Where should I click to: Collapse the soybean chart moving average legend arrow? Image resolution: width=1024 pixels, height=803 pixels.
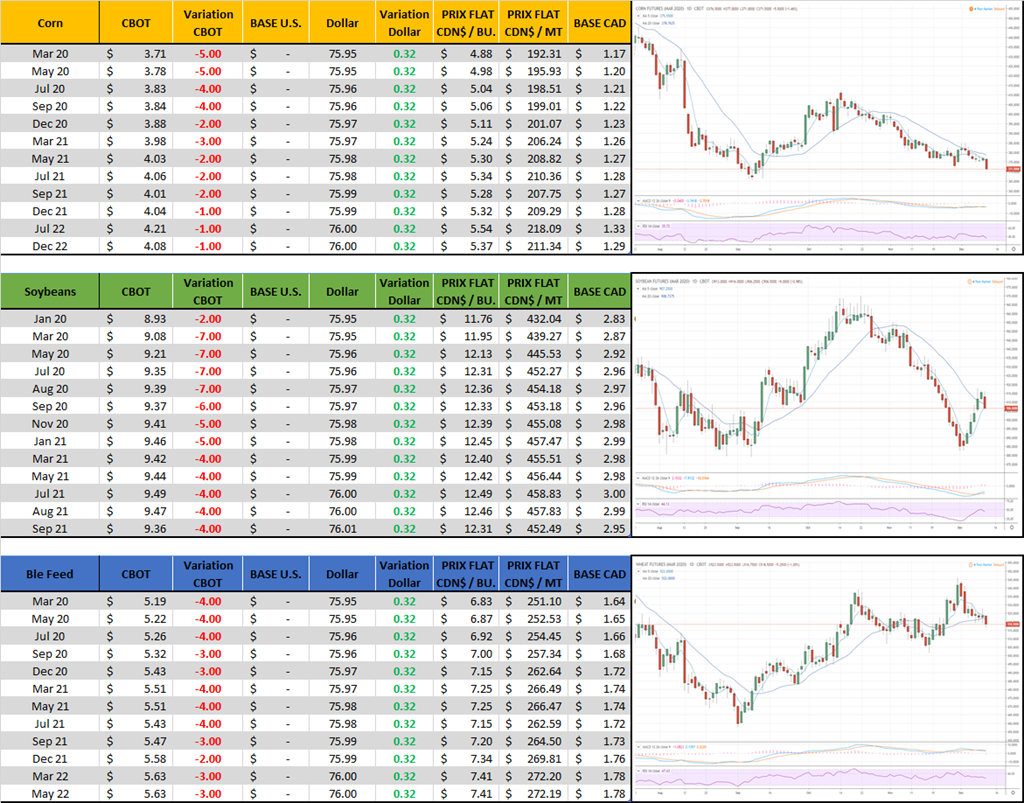(x=638, y=287)
